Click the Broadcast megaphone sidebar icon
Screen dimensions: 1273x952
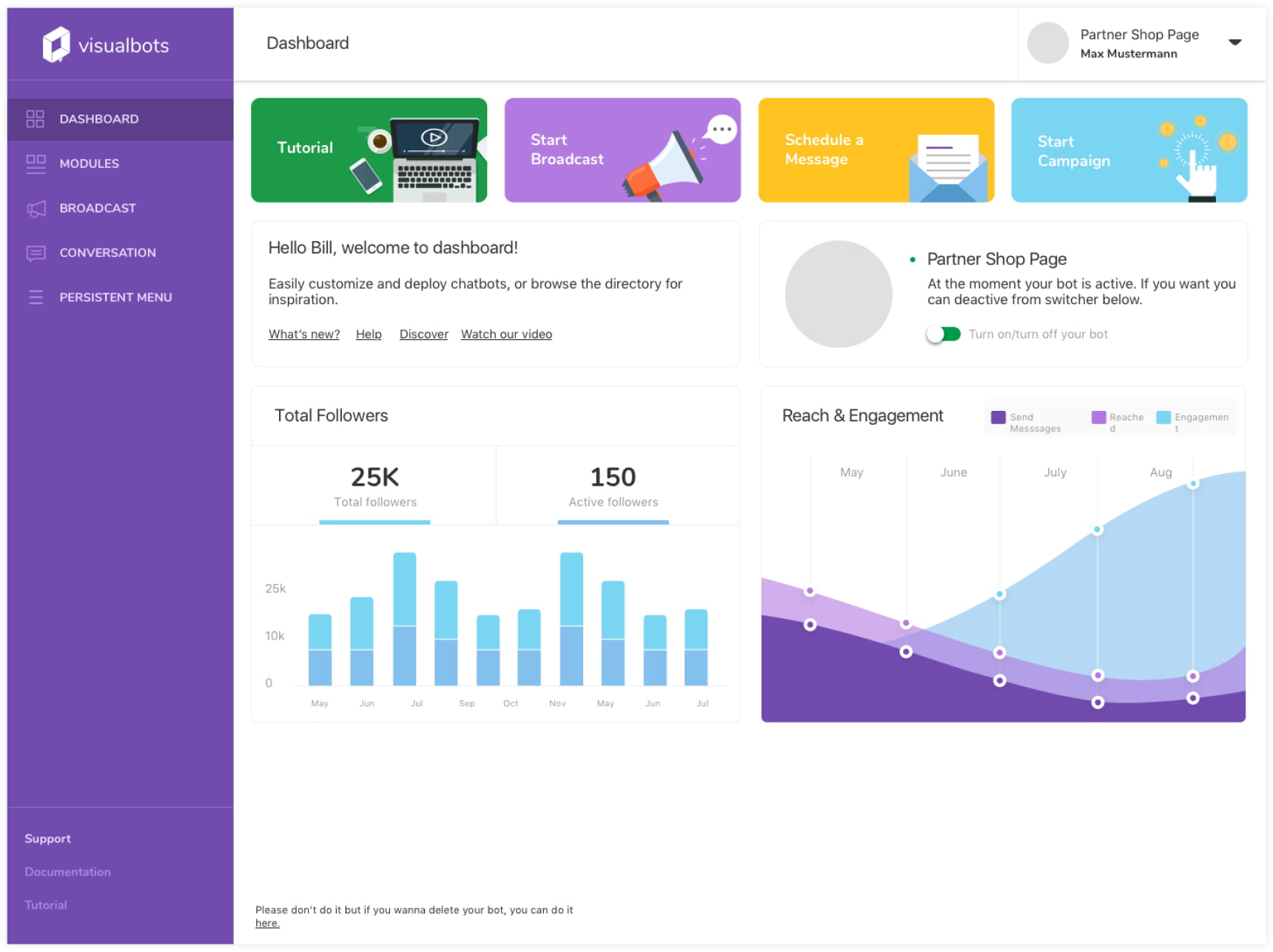(x=35, y=209)
